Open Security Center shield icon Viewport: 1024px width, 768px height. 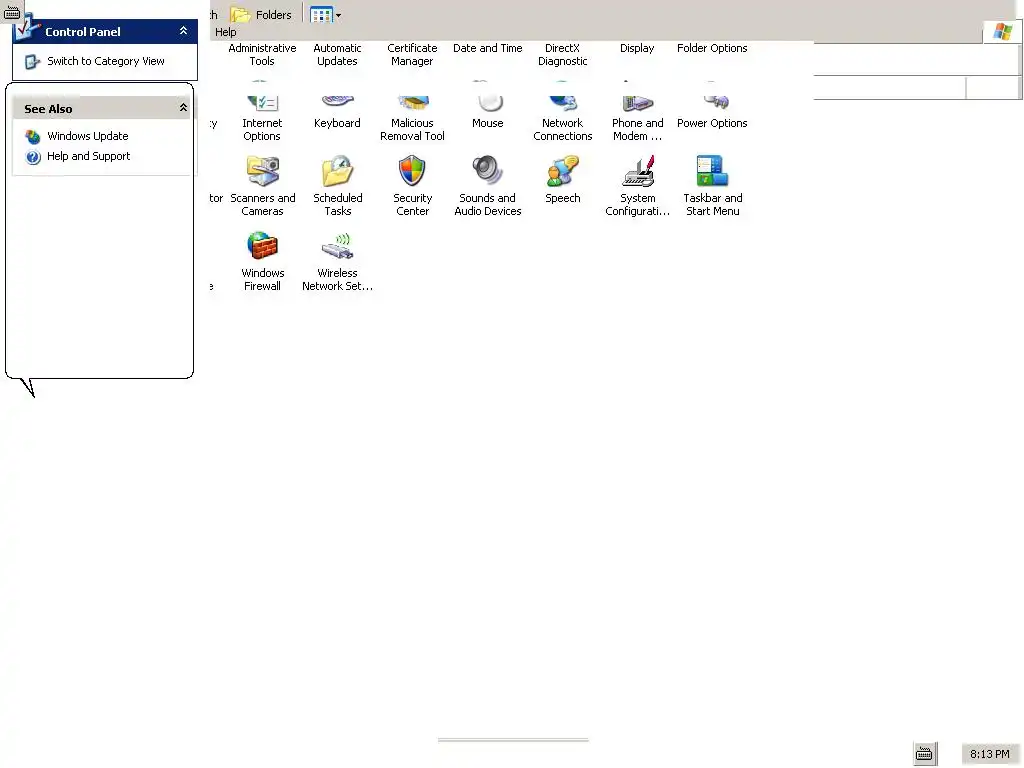coord(412,171)
